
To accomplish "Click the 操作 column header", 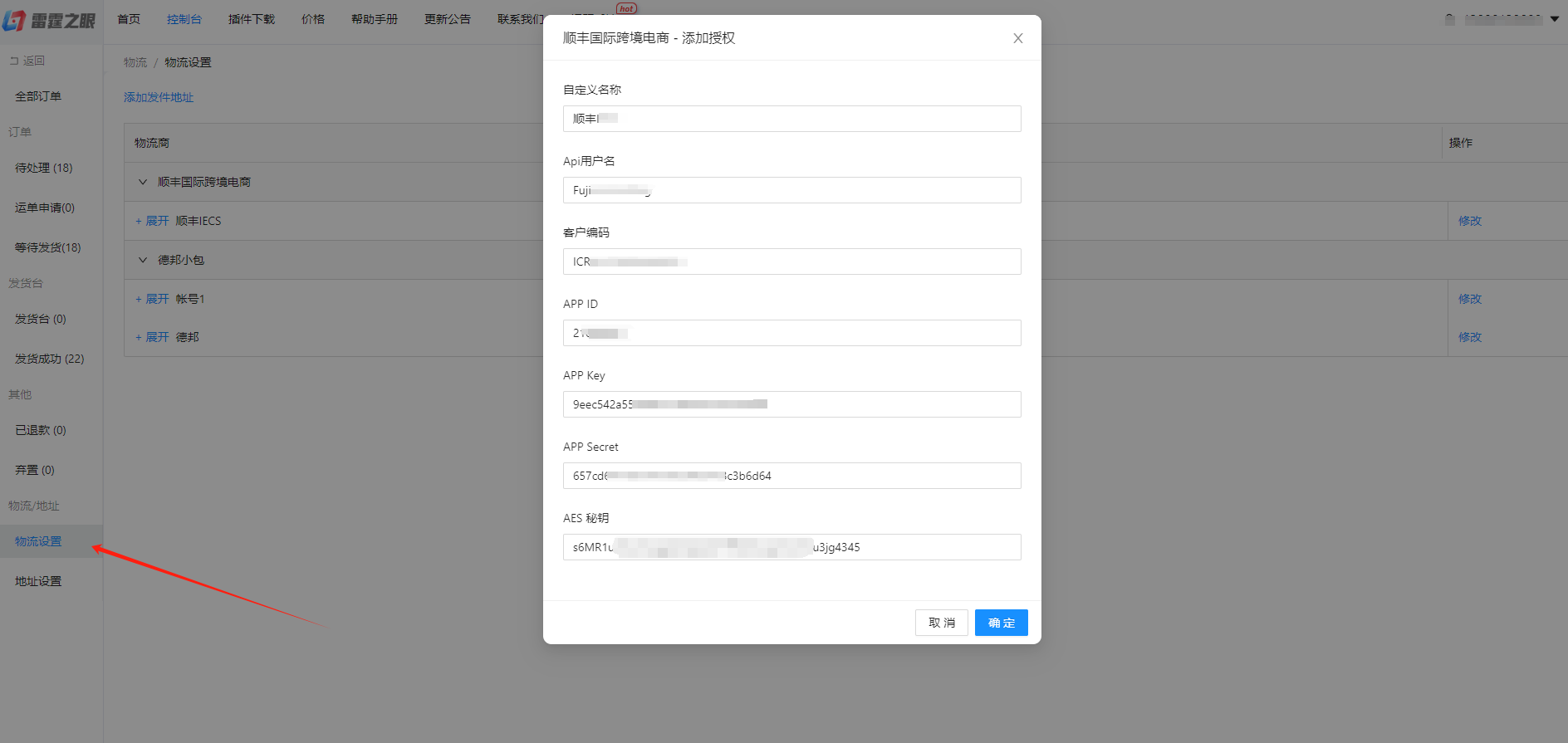I will click(1461, 143).
